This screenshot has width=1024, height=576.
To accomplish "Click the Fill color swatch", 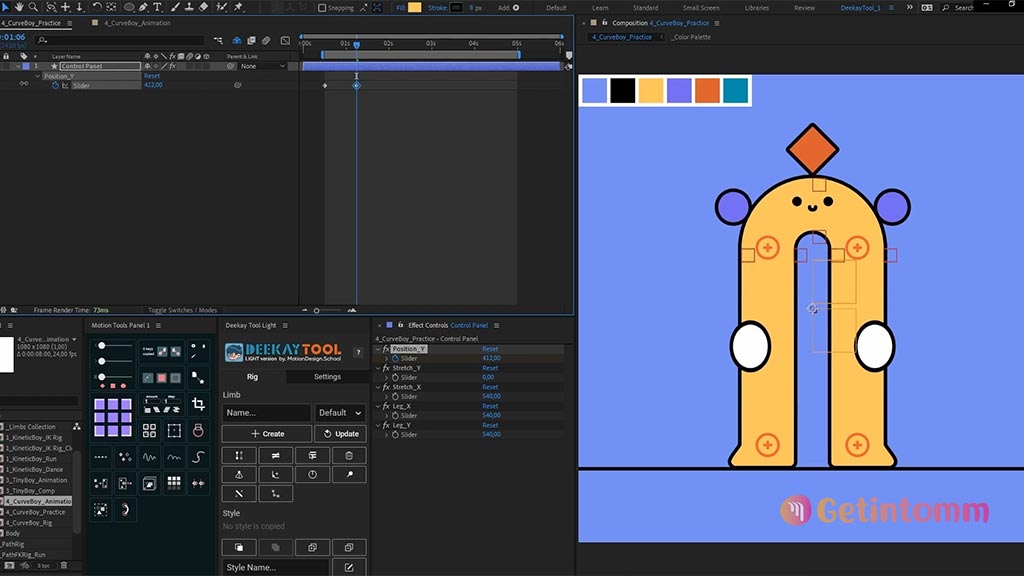I will coord(415,8).
